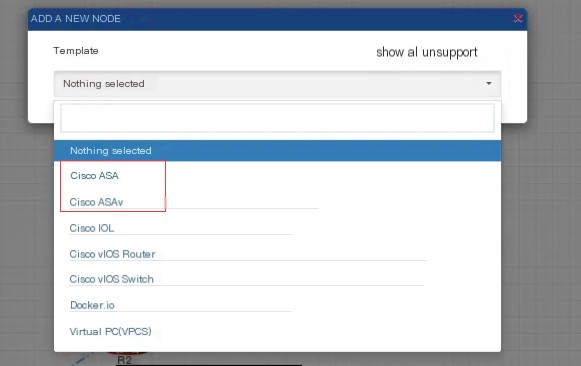581x366 pixels.
Task: Choose Virtual PC(VPCS) template
Action: tap(110, 331)
